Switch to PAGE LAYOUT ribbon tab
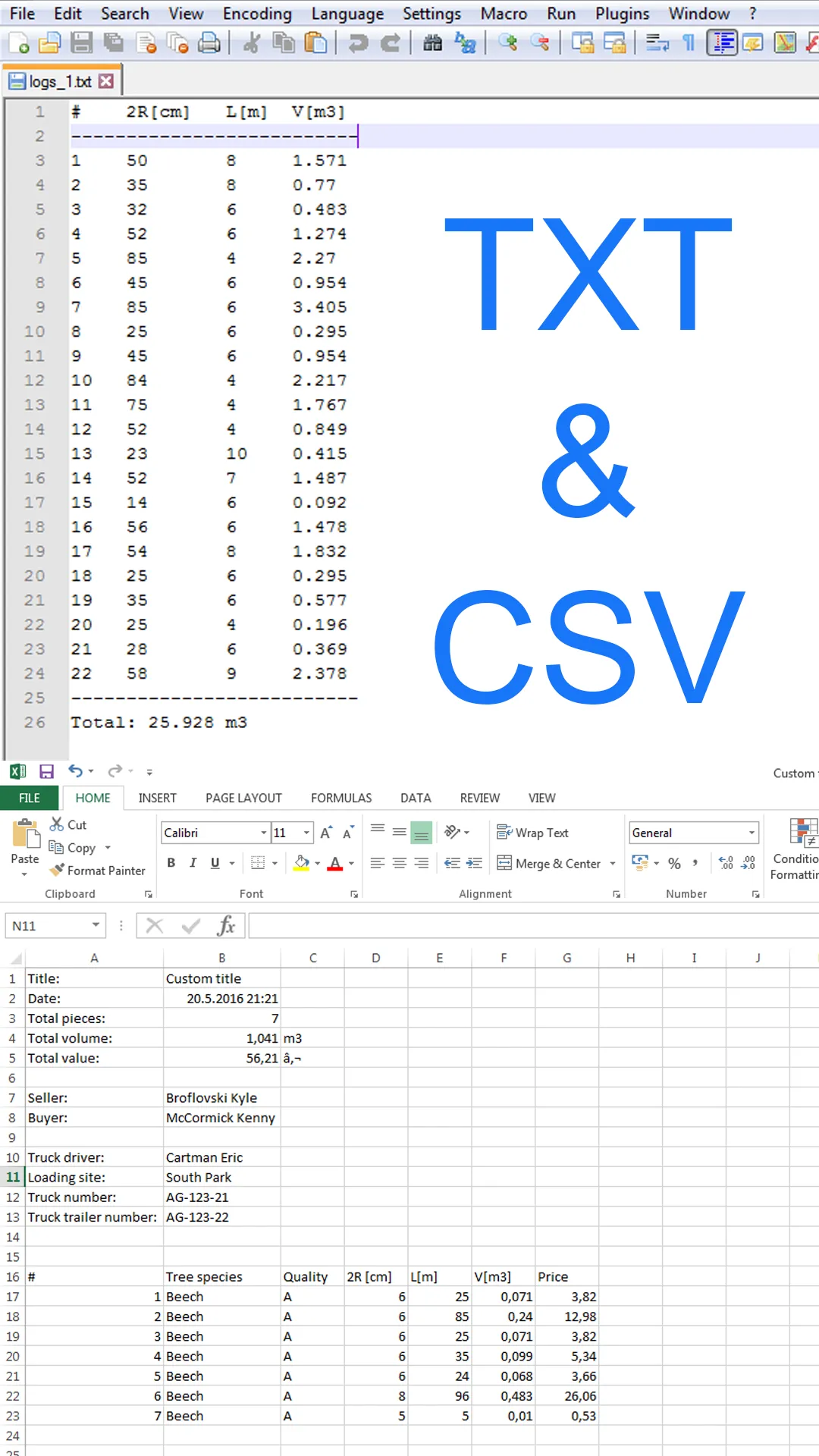Viewport: 819px width, 1456px height. coord(243,798)
